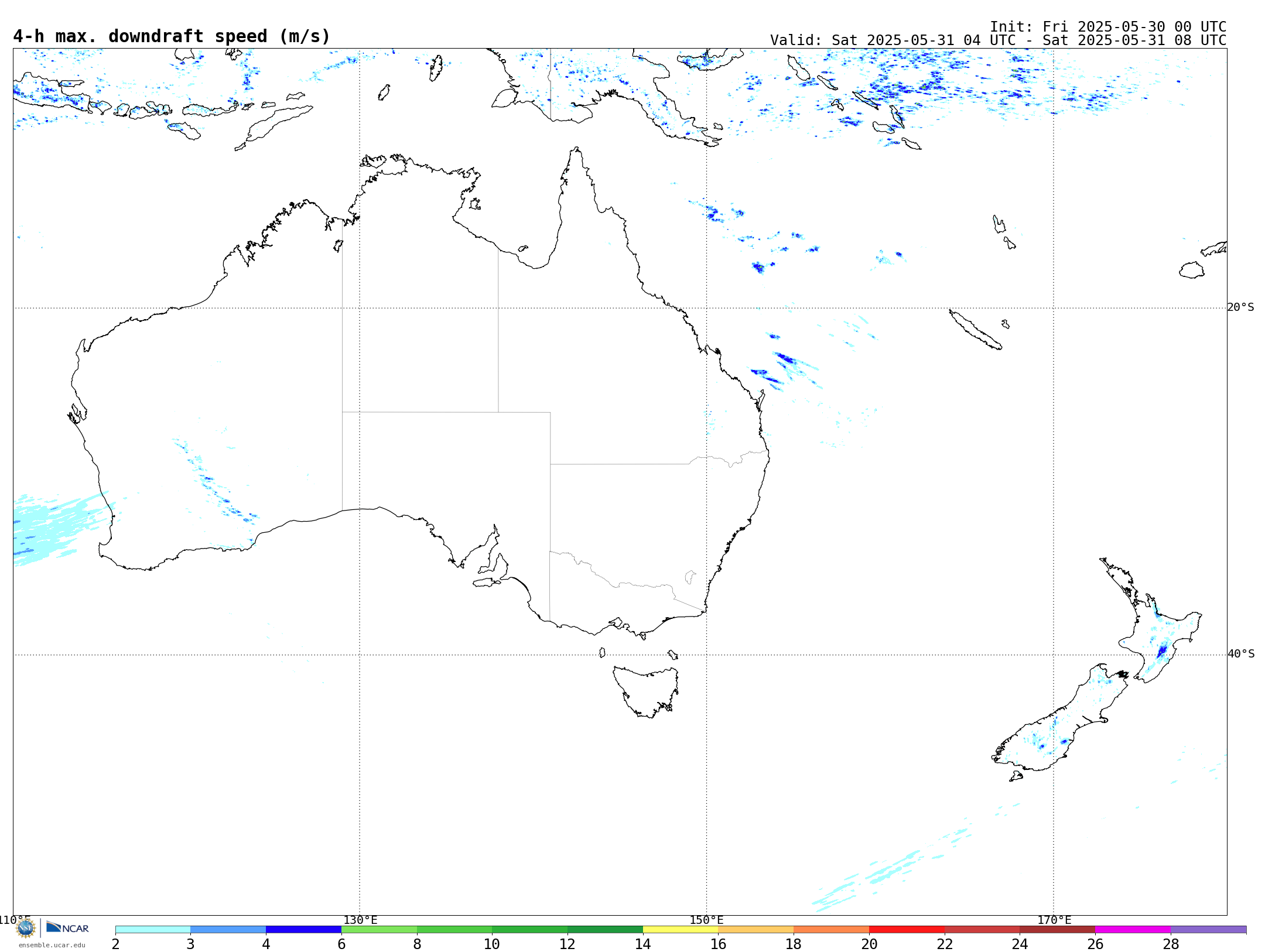Screen dimensions: 1265x952
Task: Pick the light green 6–8 colorbar swatch
Action: tap(379, 930)
